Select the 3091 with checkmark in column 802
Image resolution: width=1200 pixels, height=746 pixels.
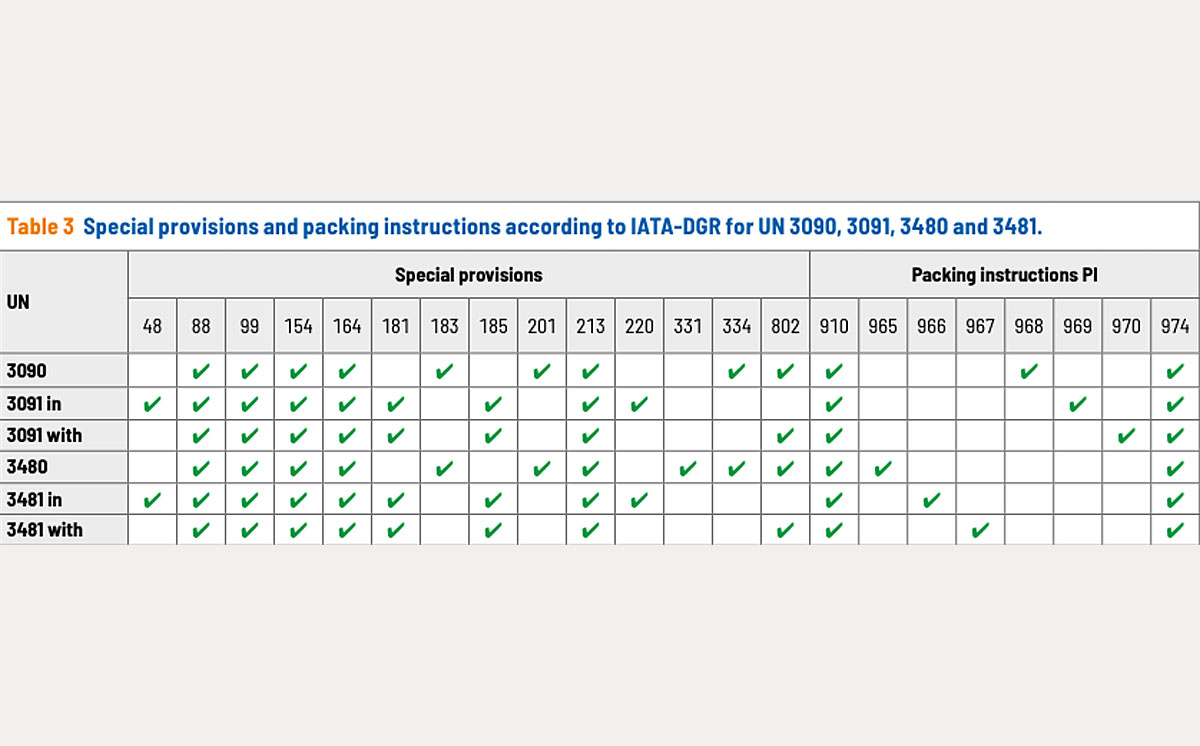point(785,436)
